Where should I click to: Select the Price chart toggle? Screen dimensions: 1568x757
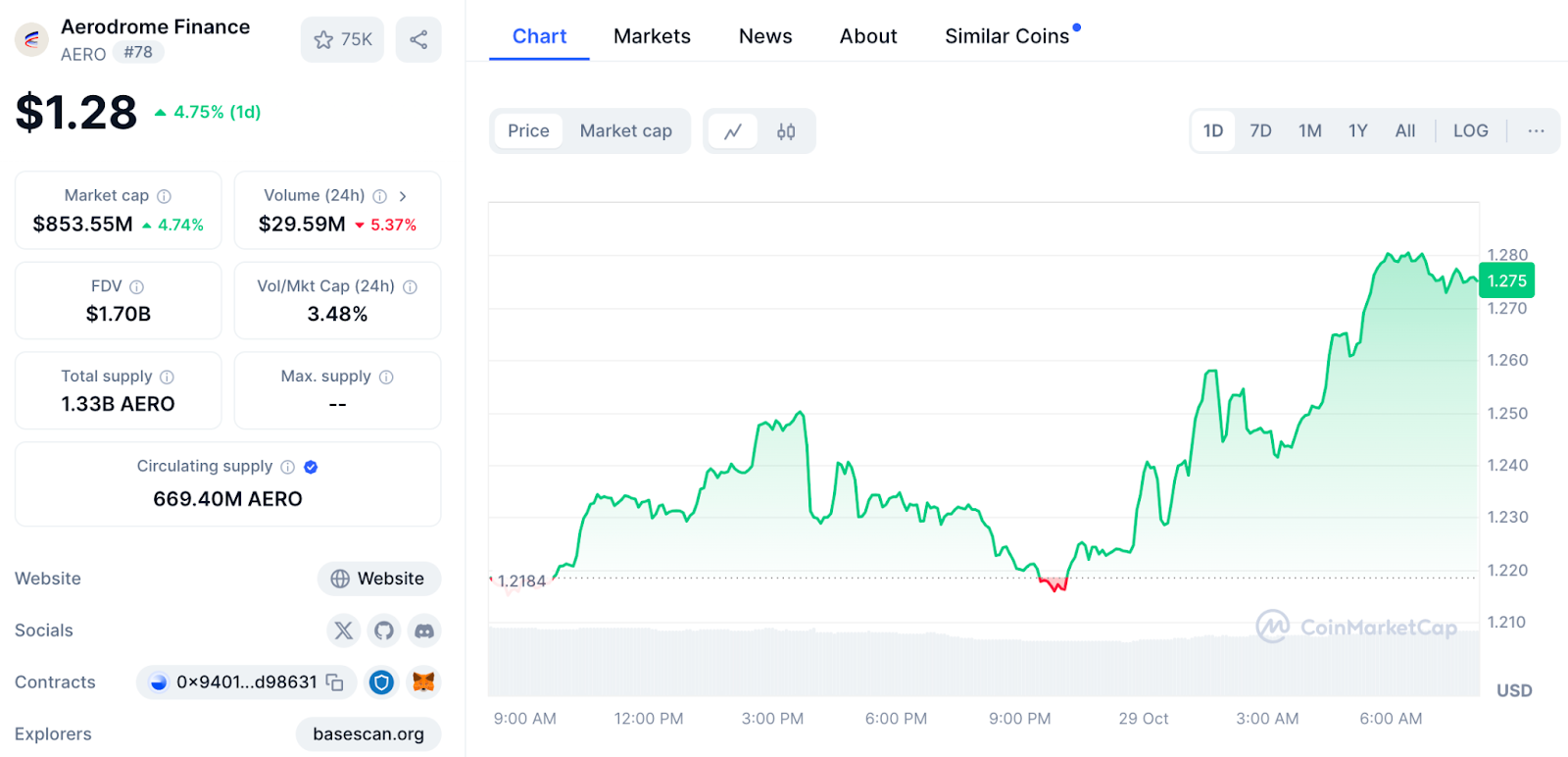point(528,131)
